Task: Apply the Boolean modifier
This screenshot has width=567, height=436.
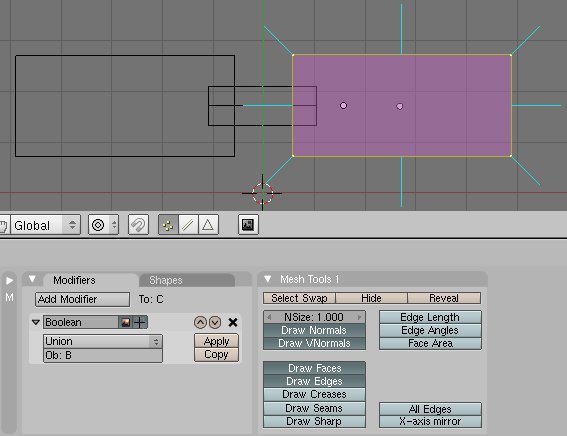Action: (216, 341)
